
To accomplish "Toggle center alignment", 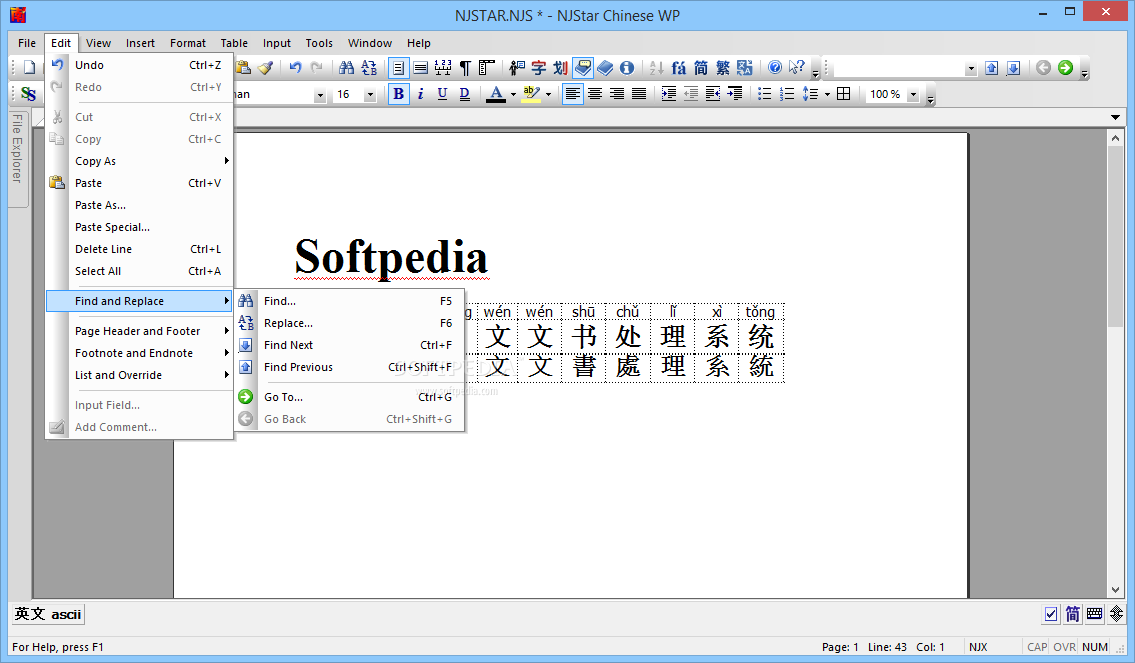I will point(595,94).
